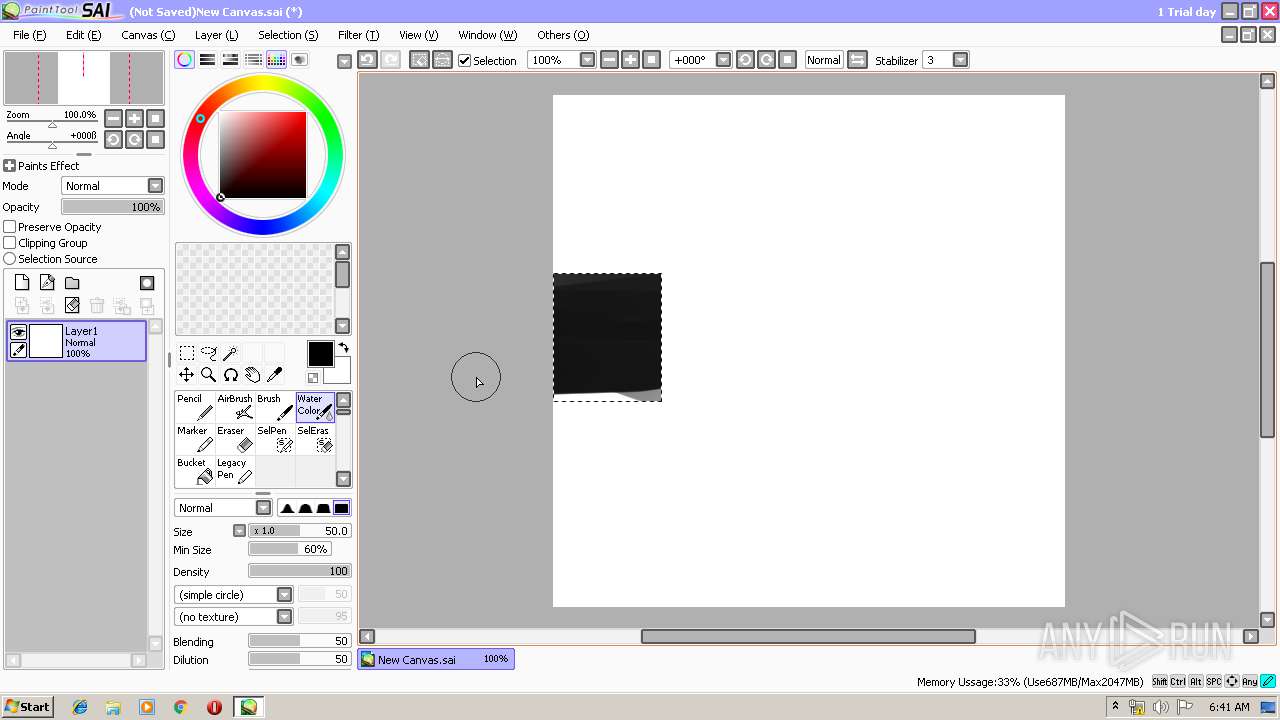The image size is (1280, 720).
Task: Flip view horizontally in quick bar
Action: (x=857, y=60)
